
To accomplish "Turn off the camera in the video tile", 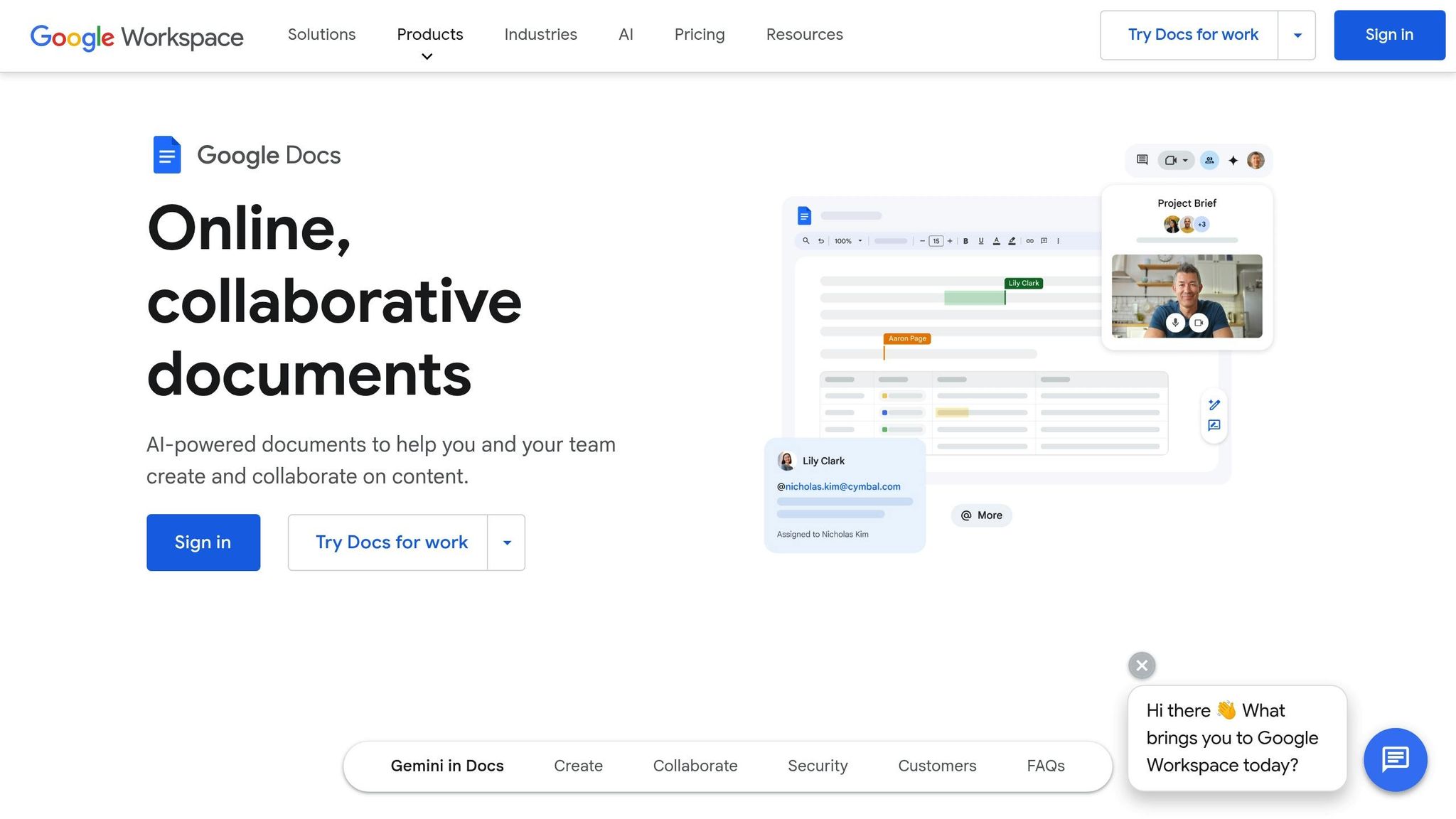I will pyautogui.click(x=1200, y=323).
